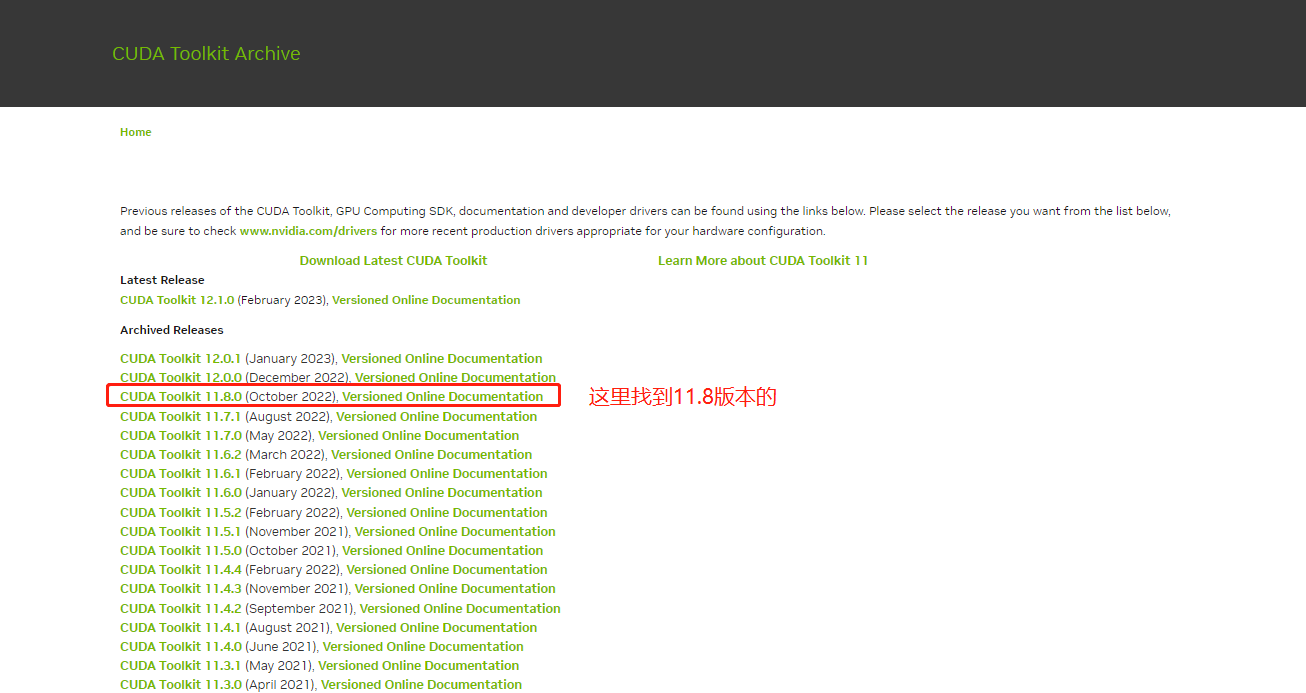
Task: Click the "(October 2022)" date on 11.8.0 row
Action: pyautogui.click(x=292, y=397)
